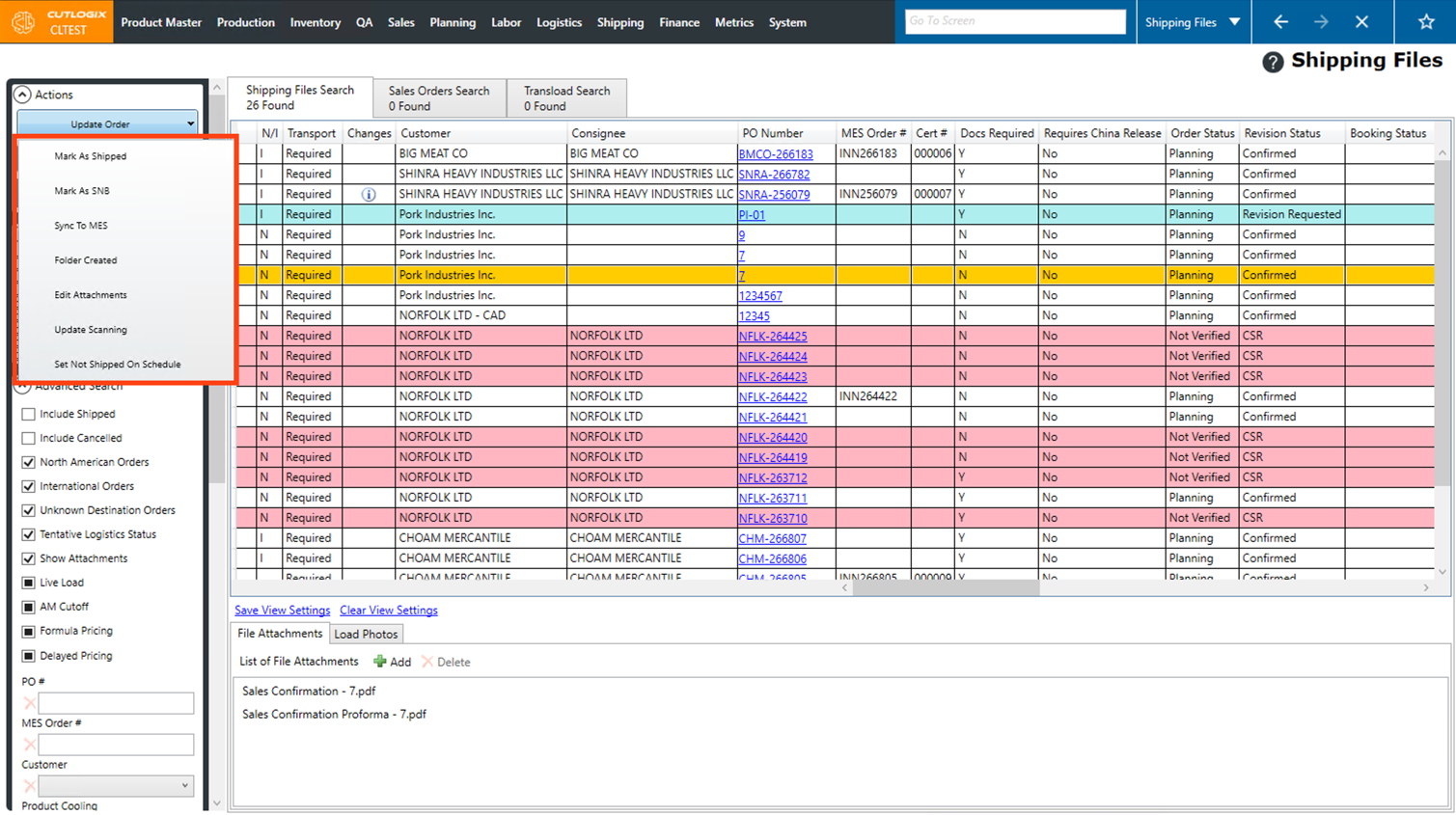Click the star favorite icon
1456x815 pixels.
[x=1426, y=22]
